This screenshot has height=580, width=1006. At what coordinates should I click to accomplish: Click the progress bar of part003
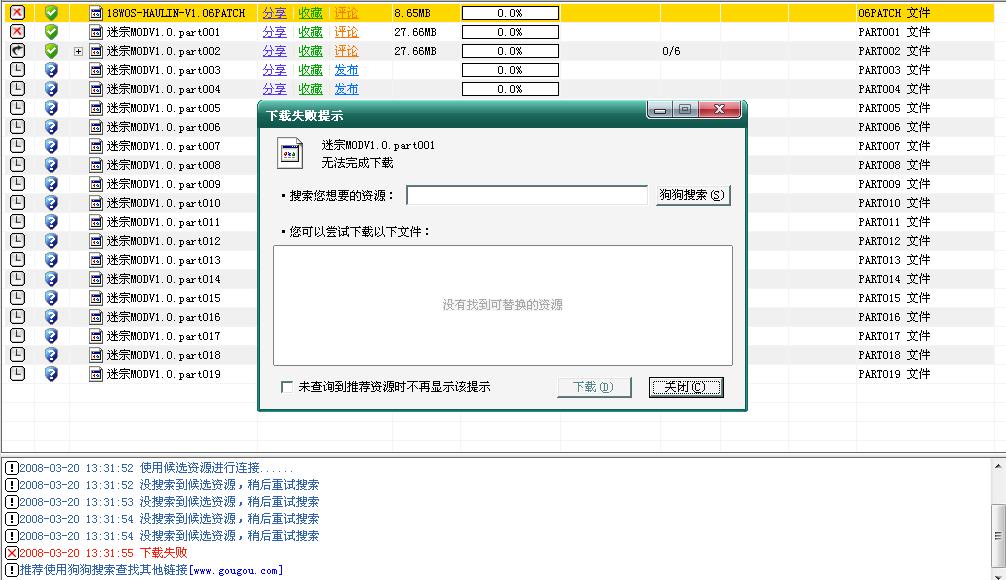tap(510, 70)
